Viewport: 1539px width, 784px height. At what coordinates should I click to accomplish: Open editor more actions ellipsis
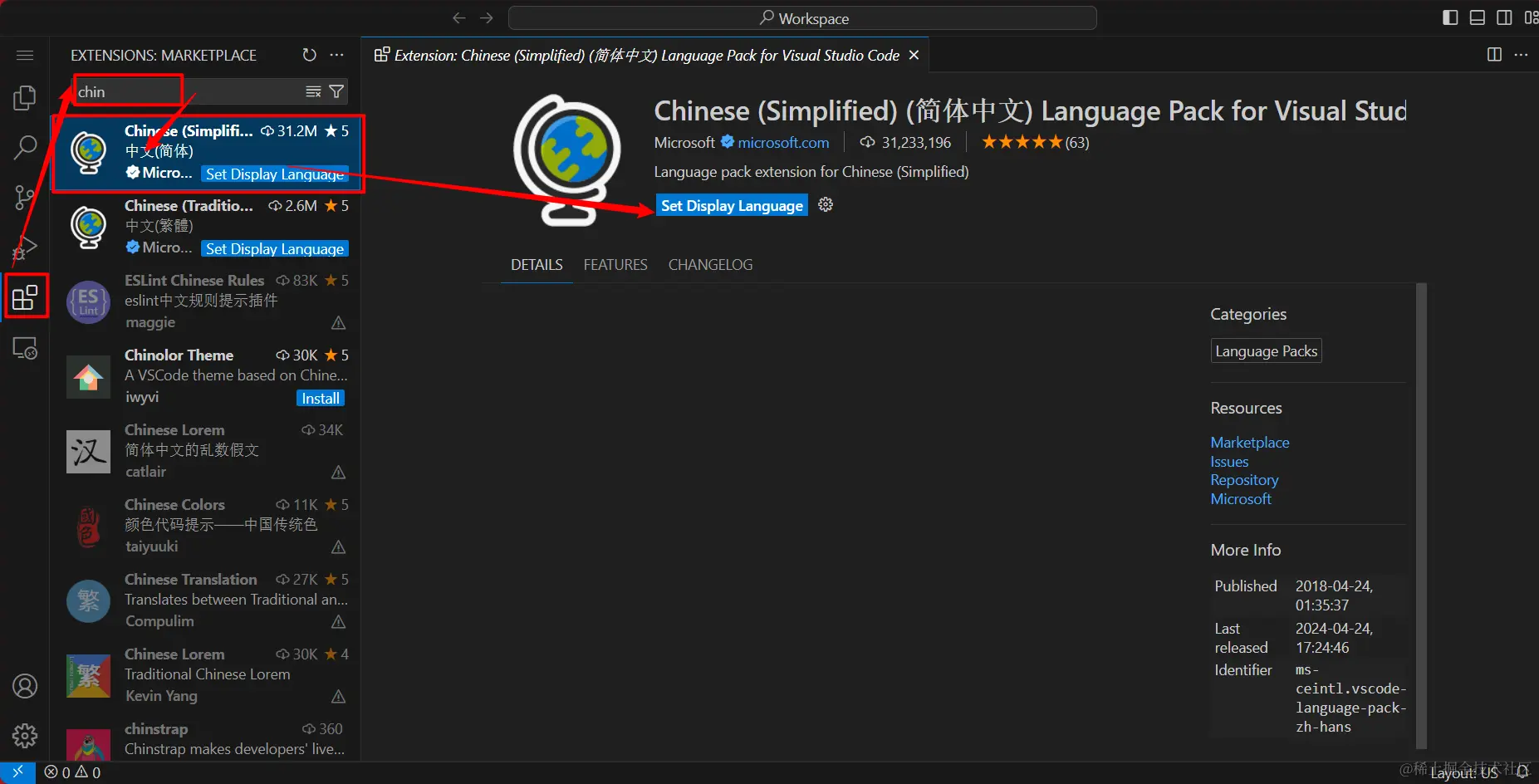(x=1521, y=55)
